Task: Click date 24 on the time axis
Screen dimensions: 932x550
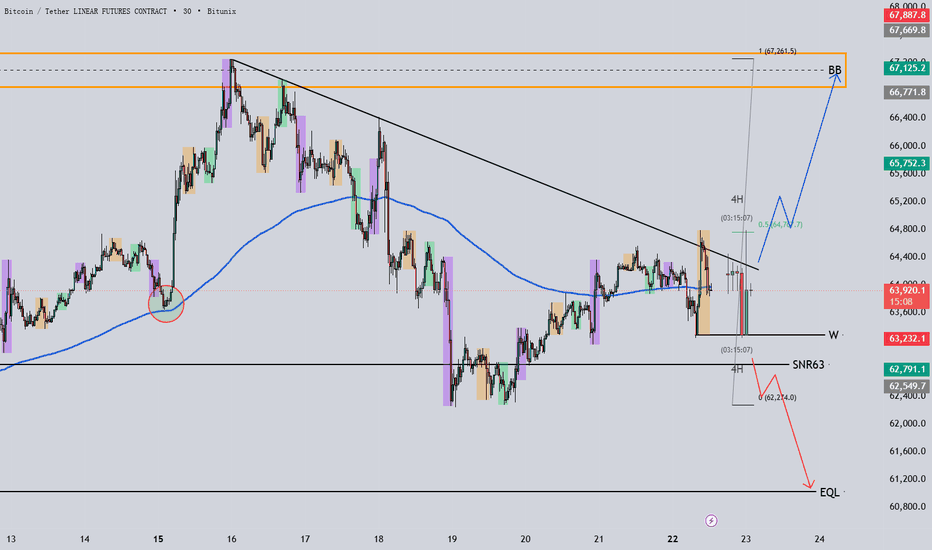Action: click(820, 539)
